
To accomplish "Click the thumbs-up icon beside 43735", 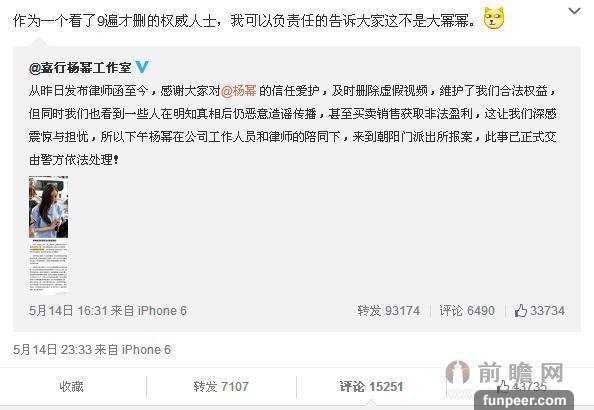I will 503,387.
